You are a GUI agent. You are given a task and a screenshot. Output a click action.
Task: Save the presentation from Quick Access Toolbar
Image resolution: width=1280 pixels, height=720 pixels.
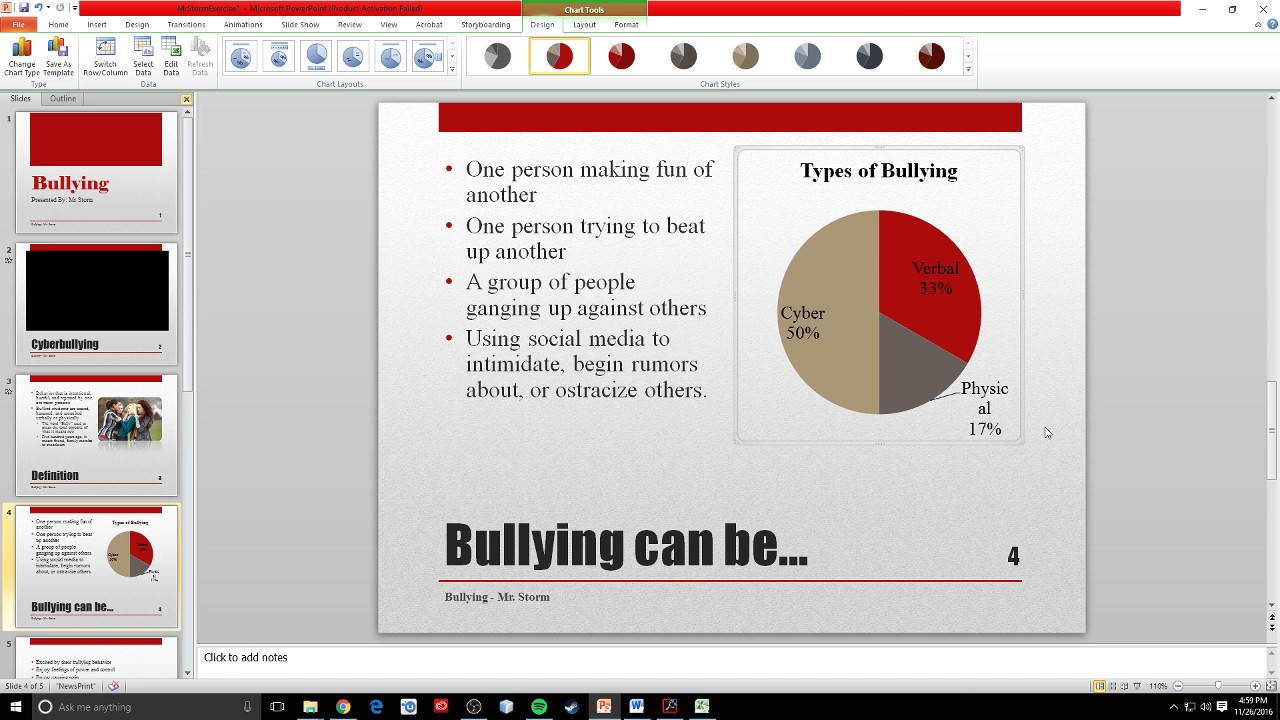(24, 8)
